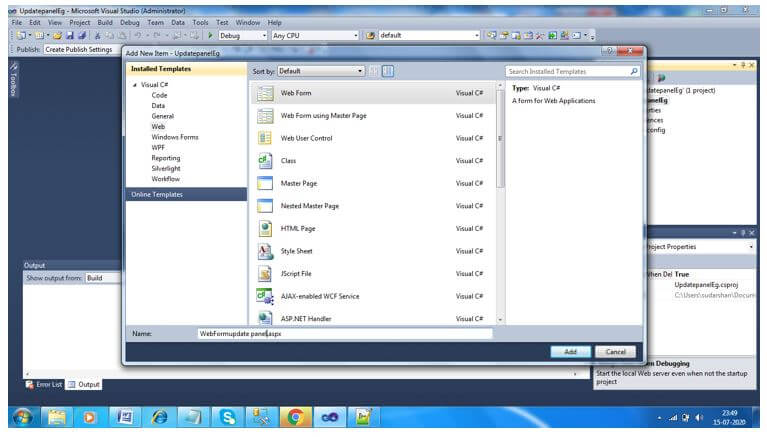Switch to the Output tab
The width and height of the screenshot is (767, 437).
(x=84, y=385)
